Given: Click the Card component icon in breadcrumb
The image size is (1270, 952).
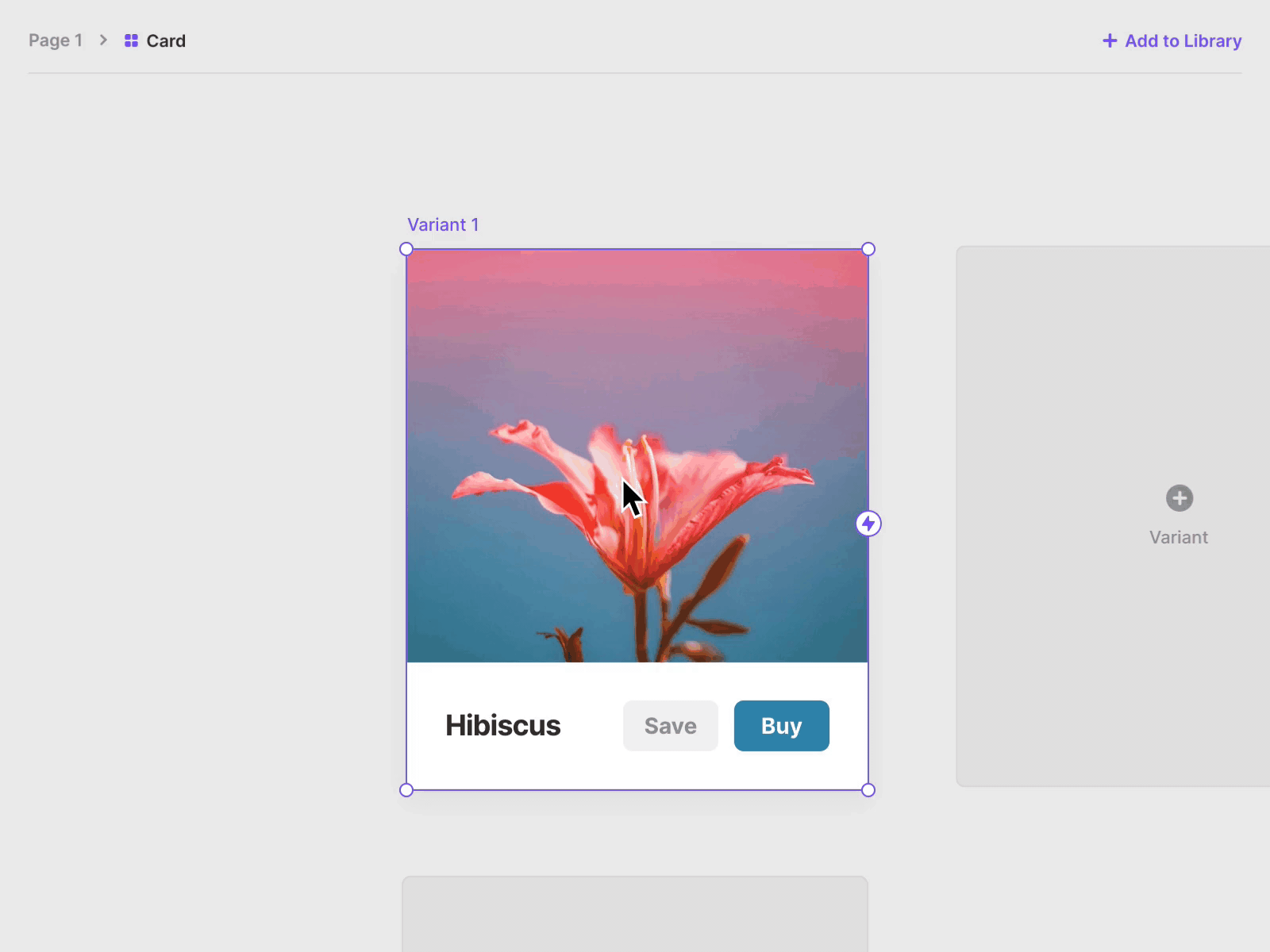Looking at the screenshot, I should [x=132, y=40].
